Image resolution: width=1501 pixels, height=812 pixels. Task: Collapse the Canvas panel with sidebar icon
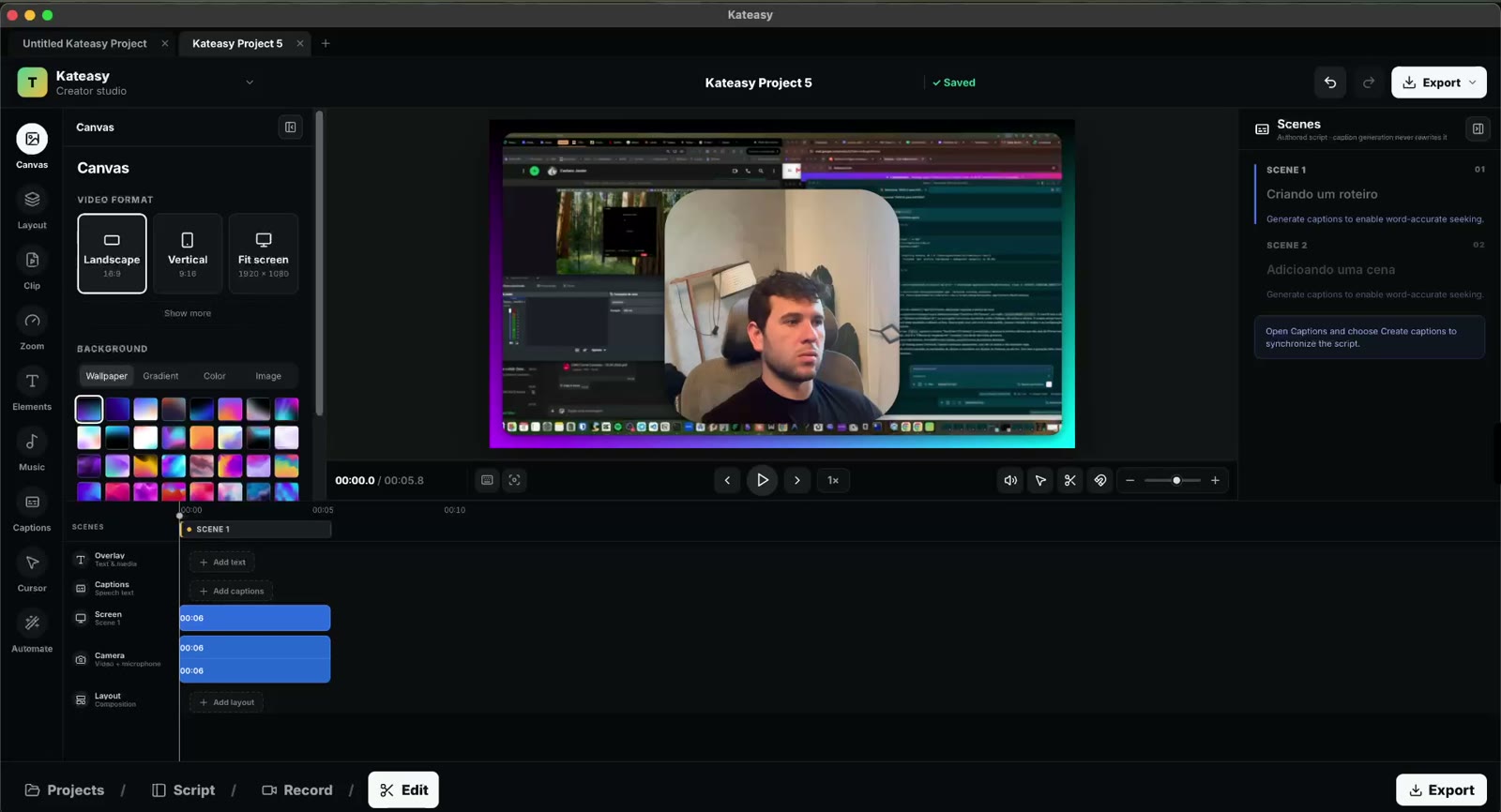point(291,128)
